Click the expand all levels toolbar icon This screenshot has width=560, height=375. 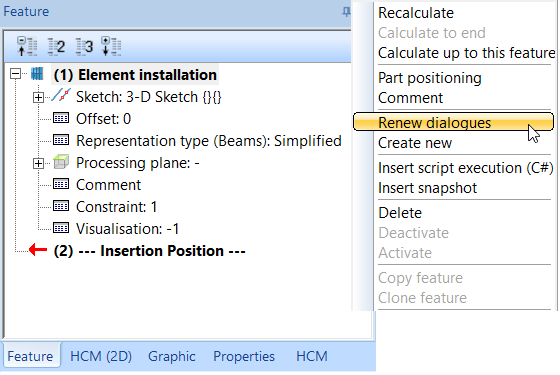[x=111, y=46]
